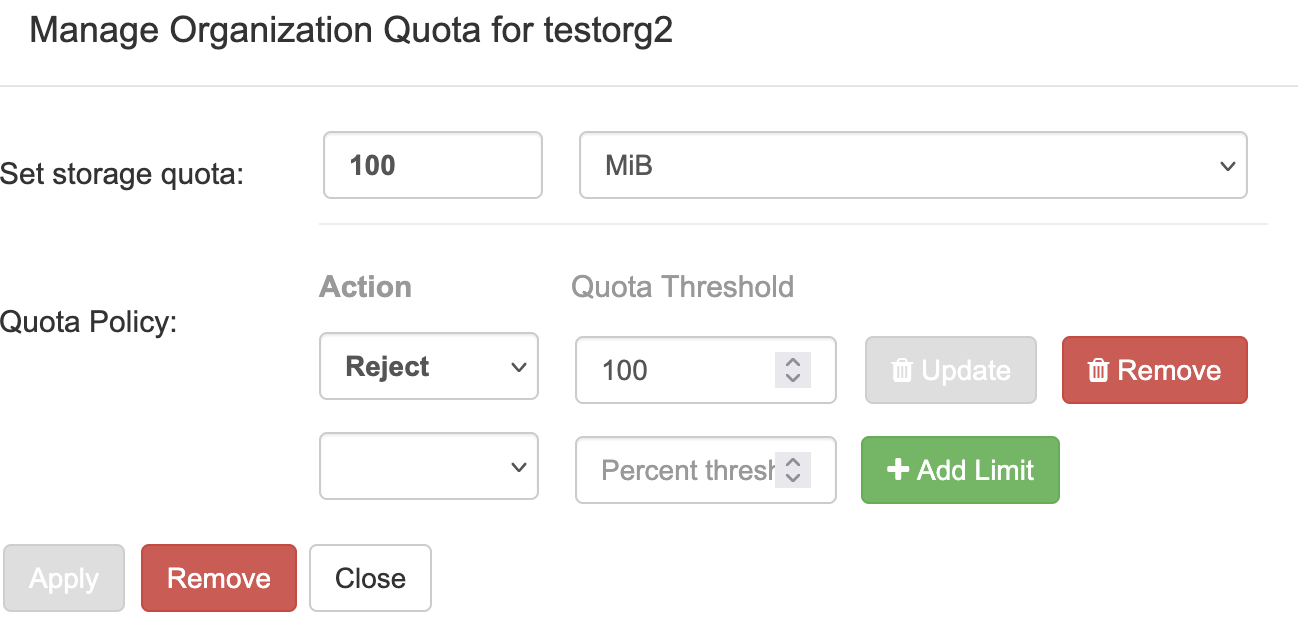Increase the Reject quota threshold with up arrow
1298x636 pixels.
793,362
